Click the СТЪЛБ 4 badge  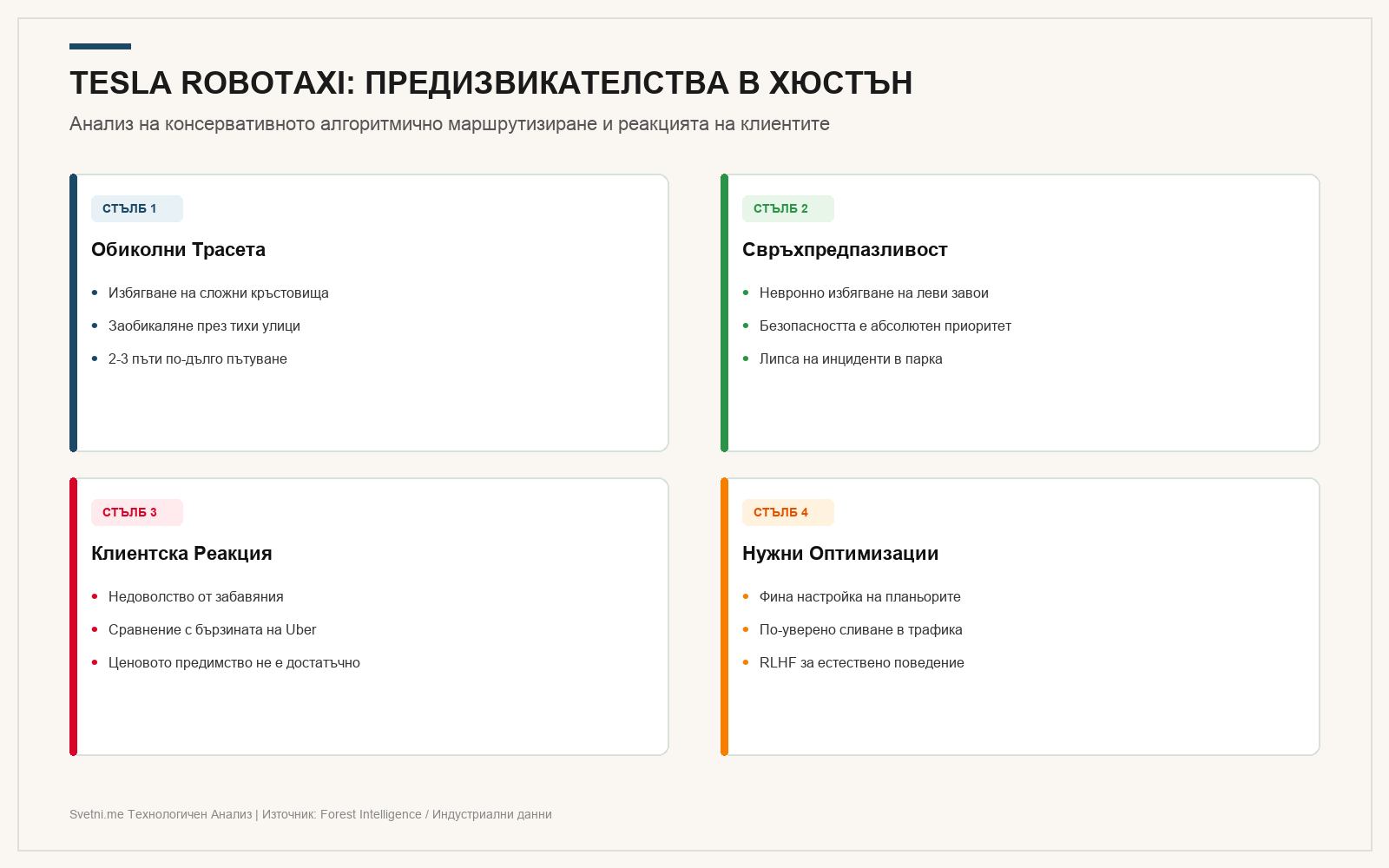tap(788, 512)
